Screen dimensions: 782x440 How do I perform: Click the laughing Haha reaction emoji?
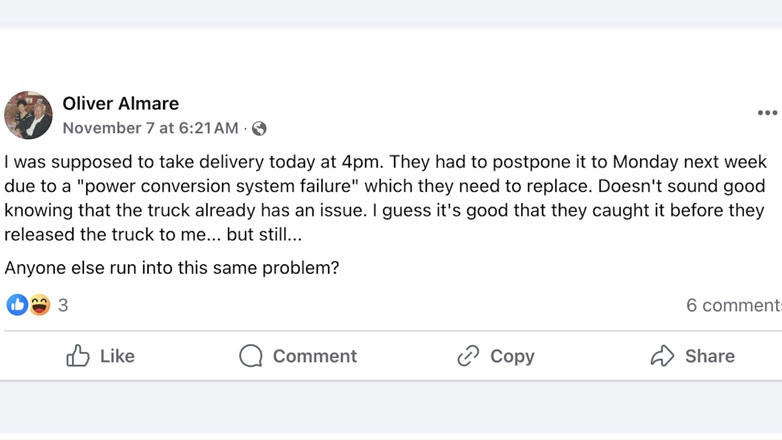click(39, 305)
